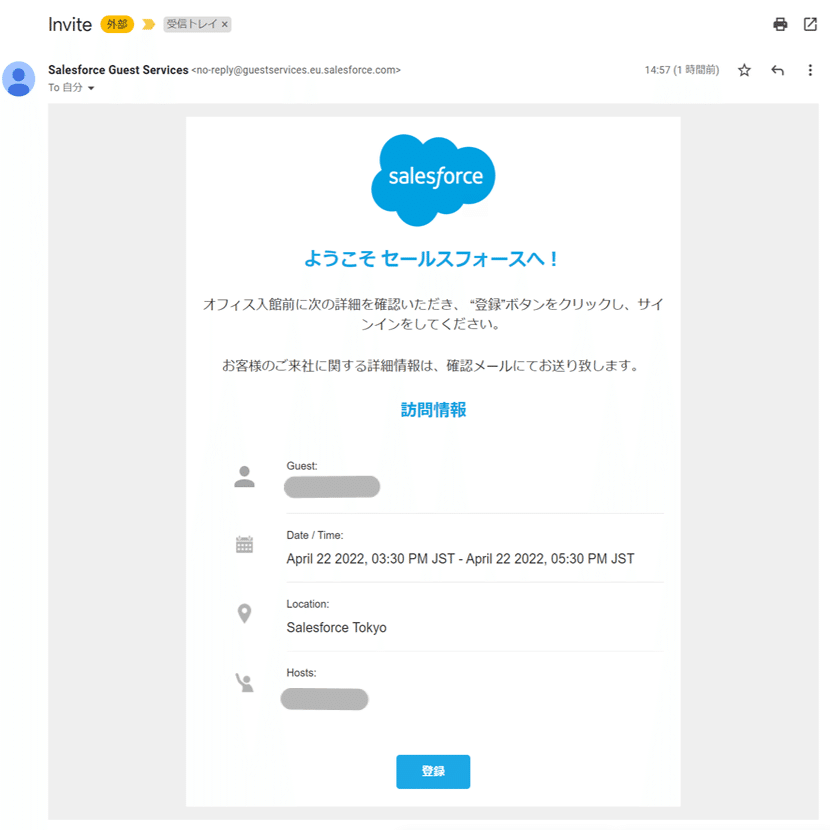This screenshot has width=830, height=830.
Task: Click the yellow importance marker arrow
Action: [x=149, y=24]
